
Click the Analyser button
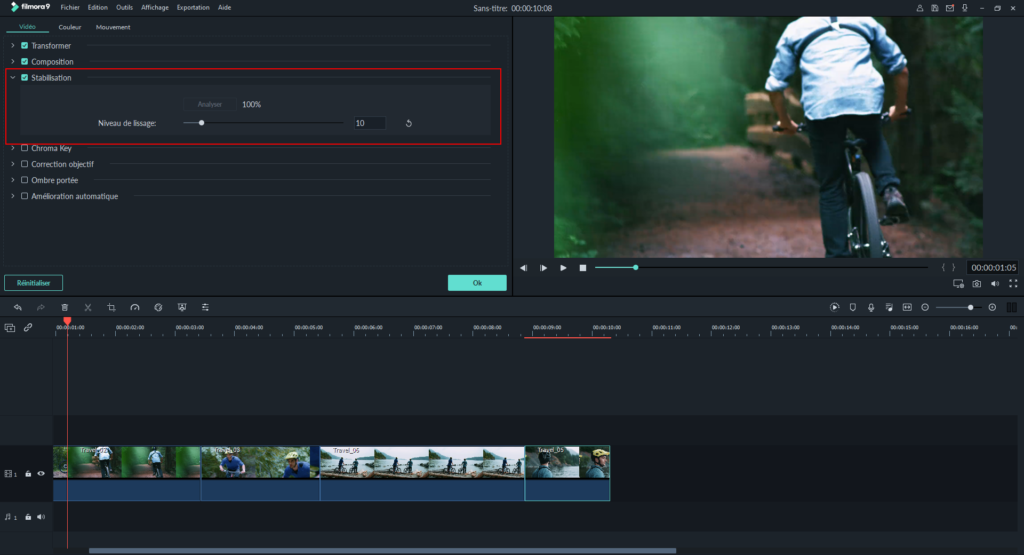click(210, 104)
